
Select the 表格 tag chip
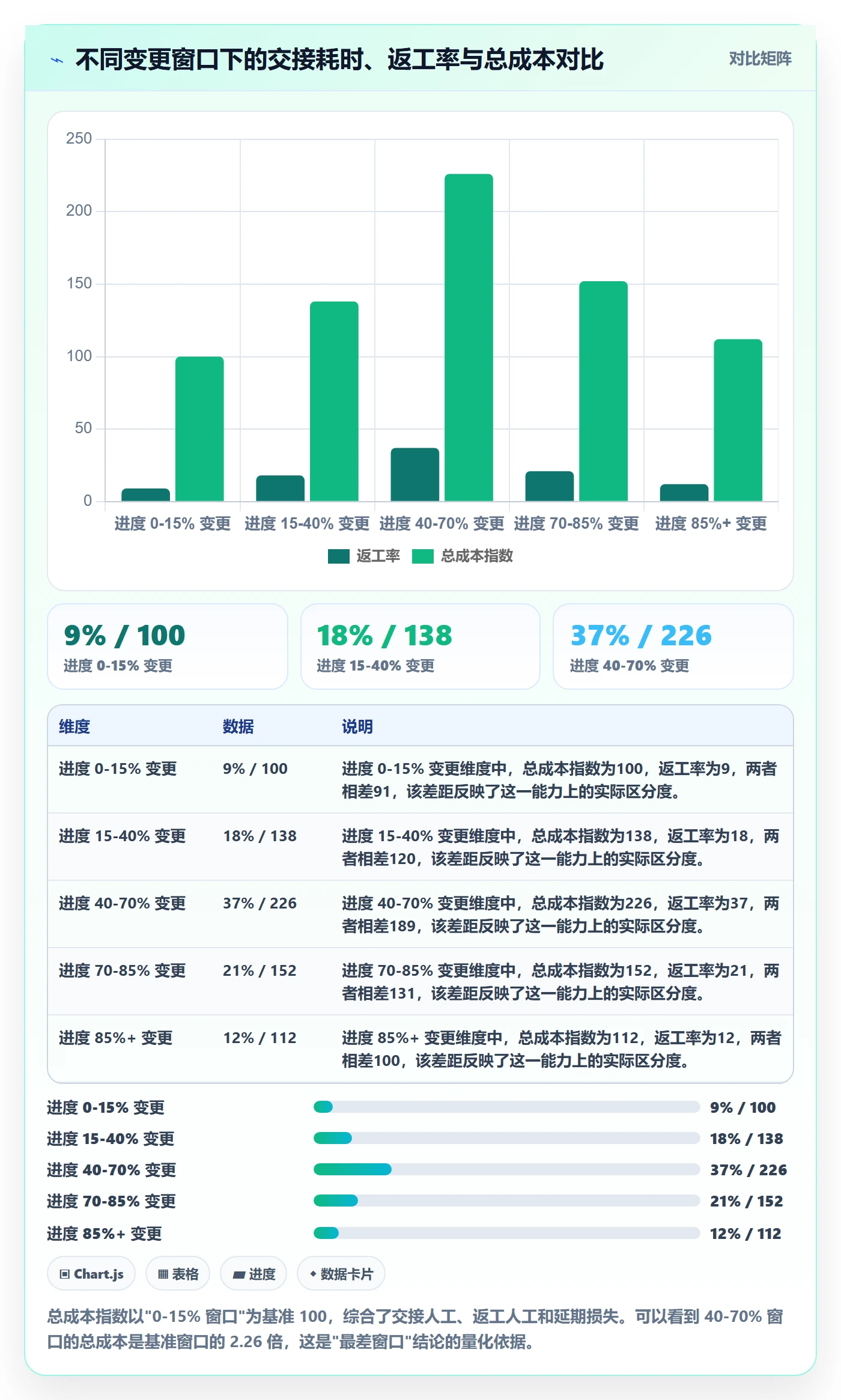(x=178, y=1273)
